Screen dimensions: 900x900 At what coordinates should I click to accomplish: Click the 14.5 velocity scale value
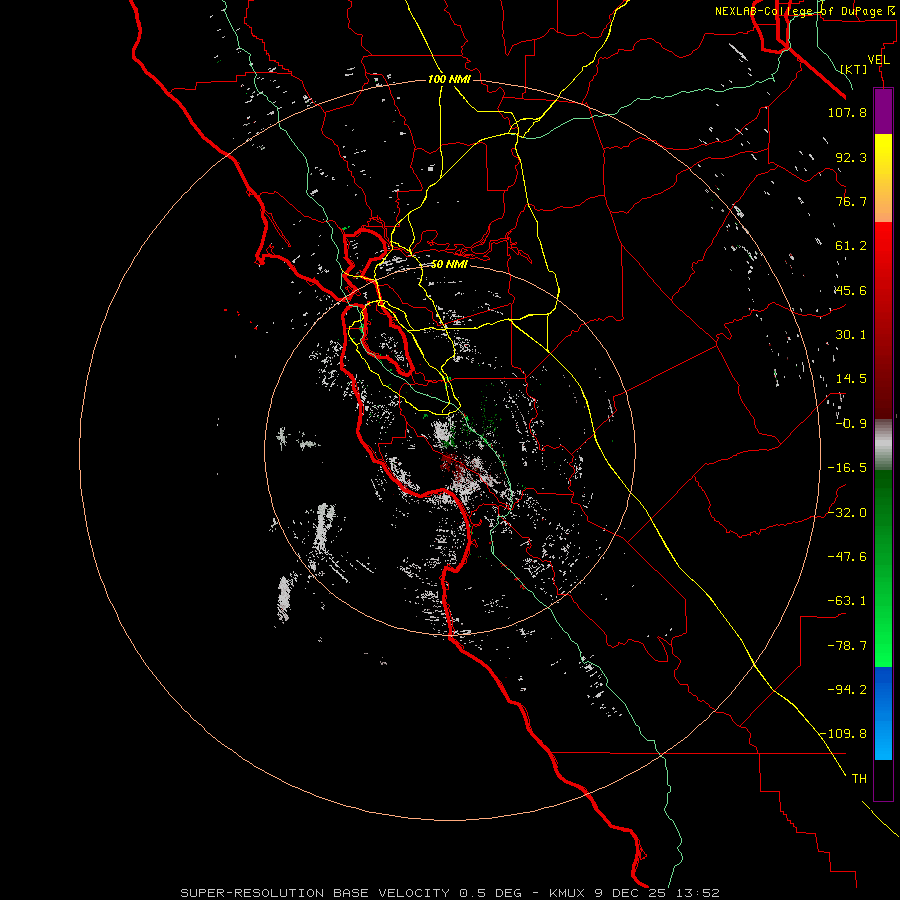851,379
